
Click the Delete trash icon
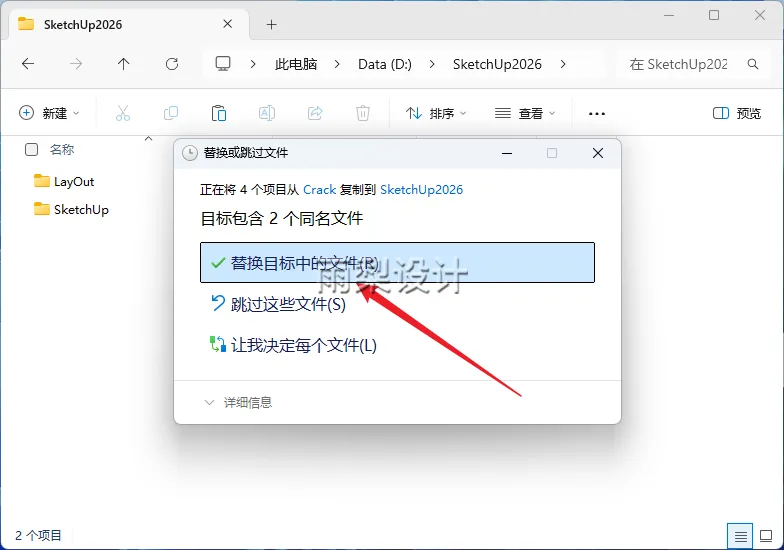(x=363, y=114)
